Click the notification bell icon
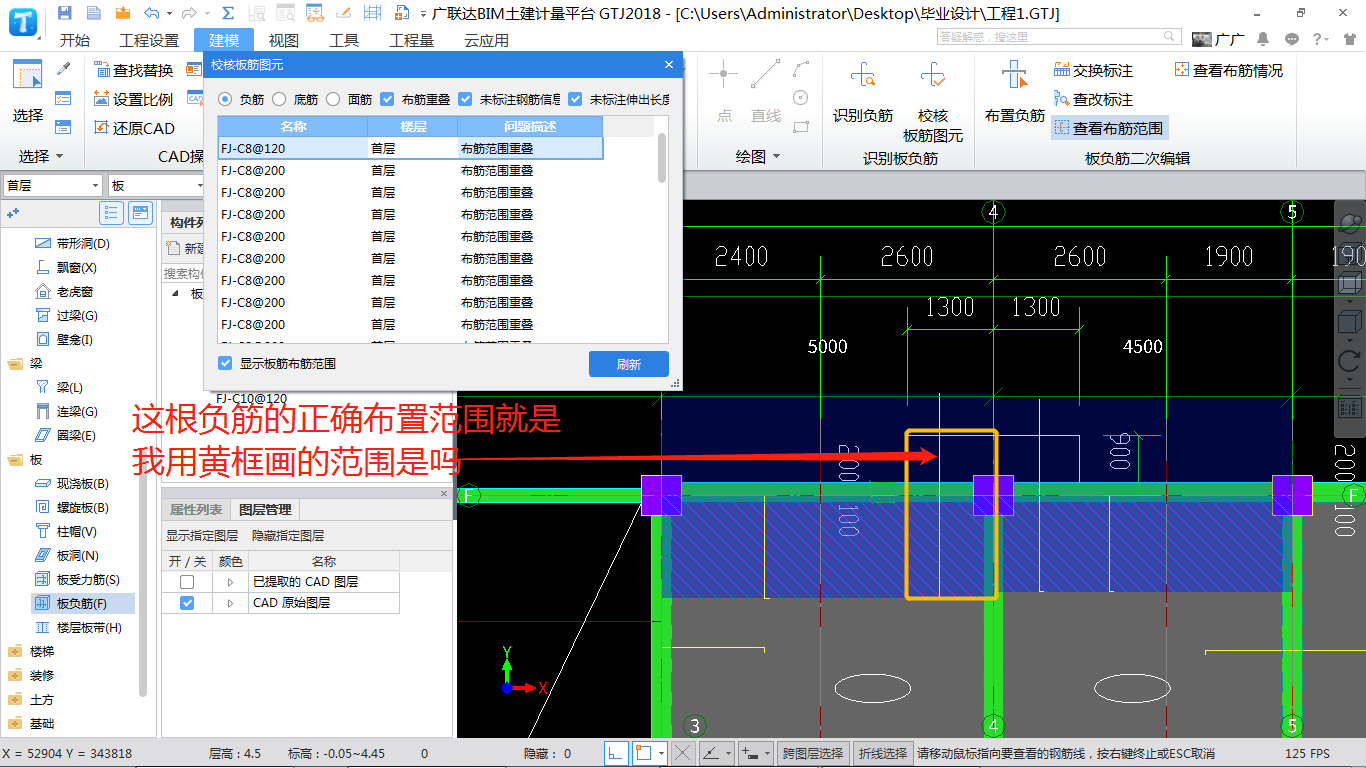1366x768 pixels. click(x=1264, y=39)
